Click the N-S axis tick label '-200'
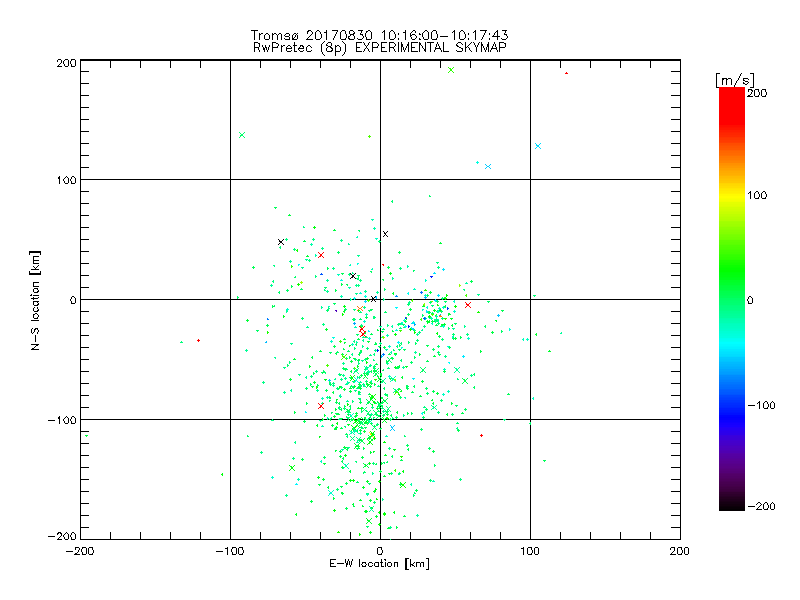Viewport: 800px width, 600px height. 62,536
